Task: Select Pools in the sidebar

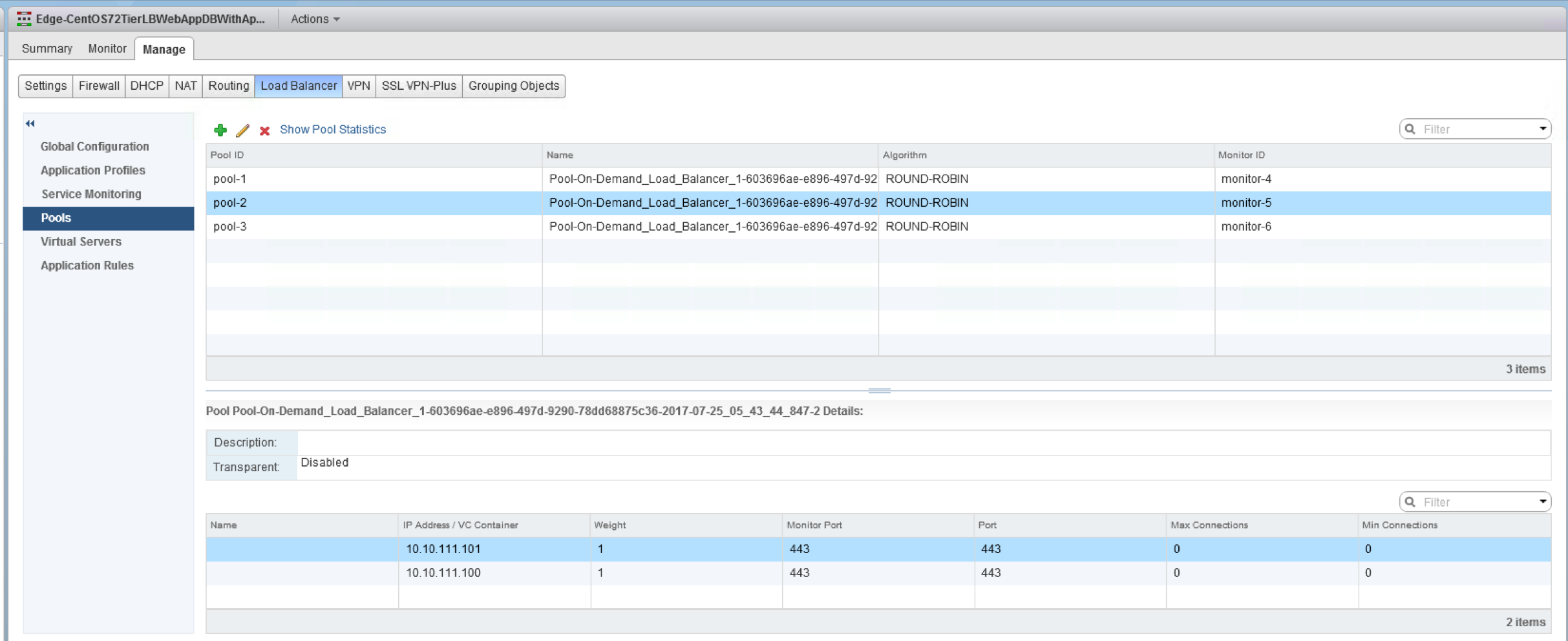Action: point(109,218)
